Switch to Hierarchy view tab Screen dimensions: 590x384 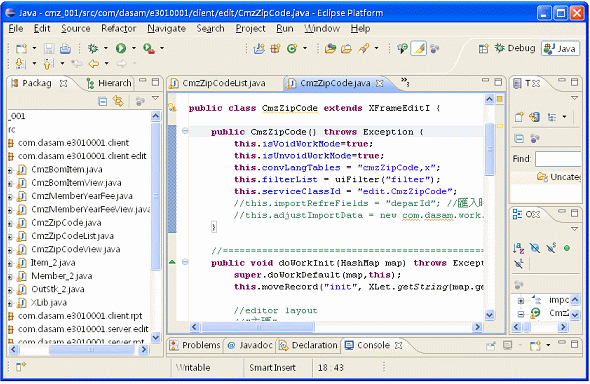[x=109, y=83]
